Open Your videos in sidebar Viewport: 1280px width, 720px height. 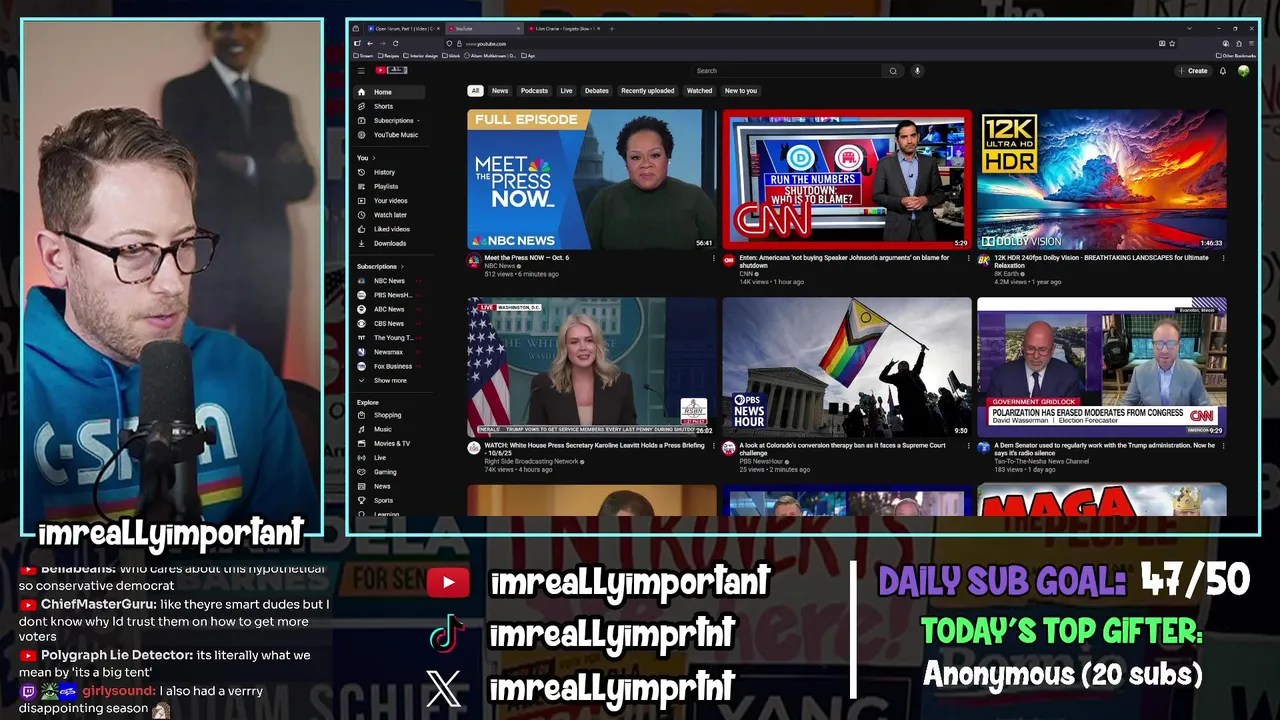pos(390,201)
